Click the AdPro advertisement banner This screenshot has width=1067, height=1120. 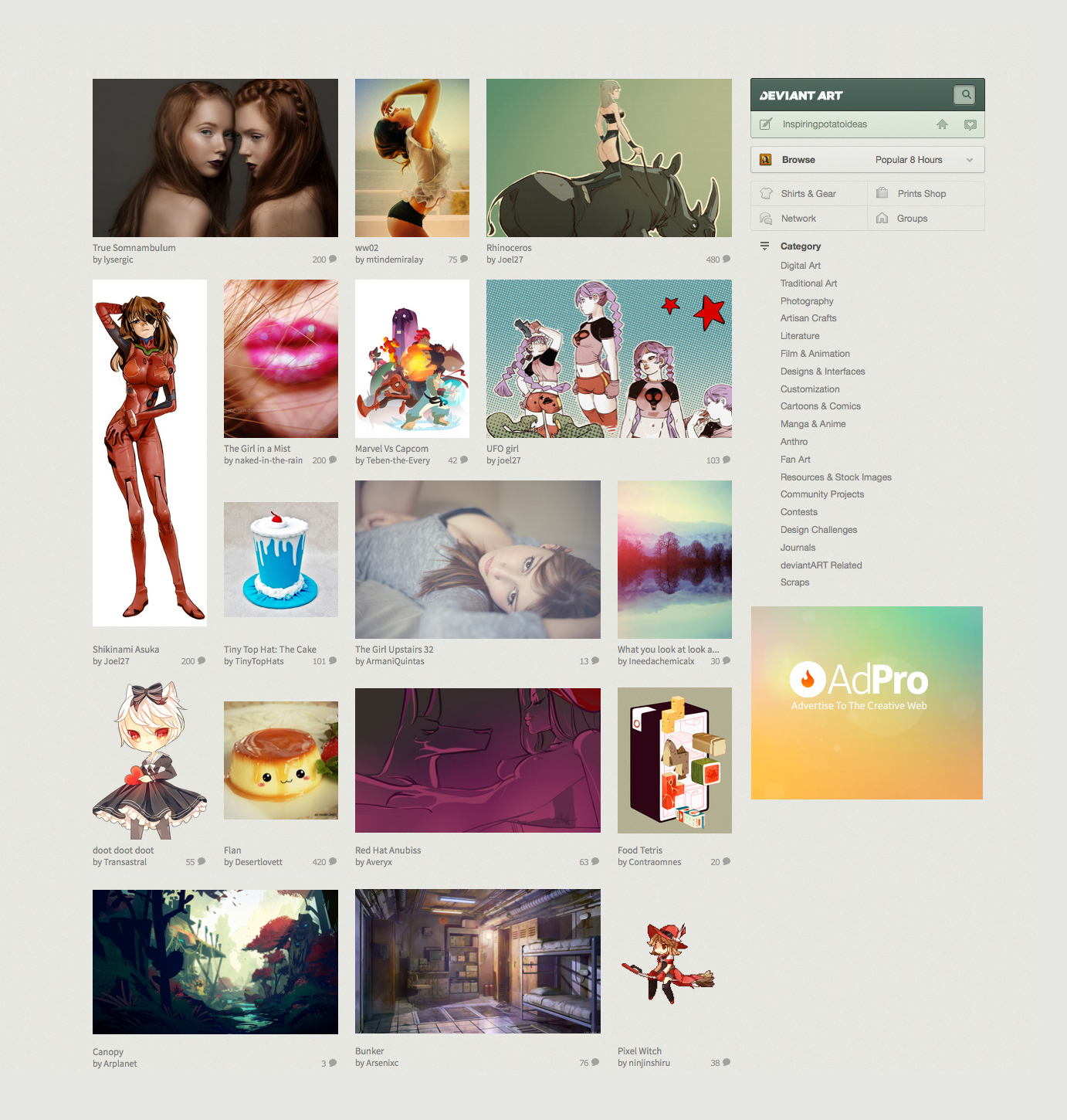pyautogui.click(x=866, y=701)
